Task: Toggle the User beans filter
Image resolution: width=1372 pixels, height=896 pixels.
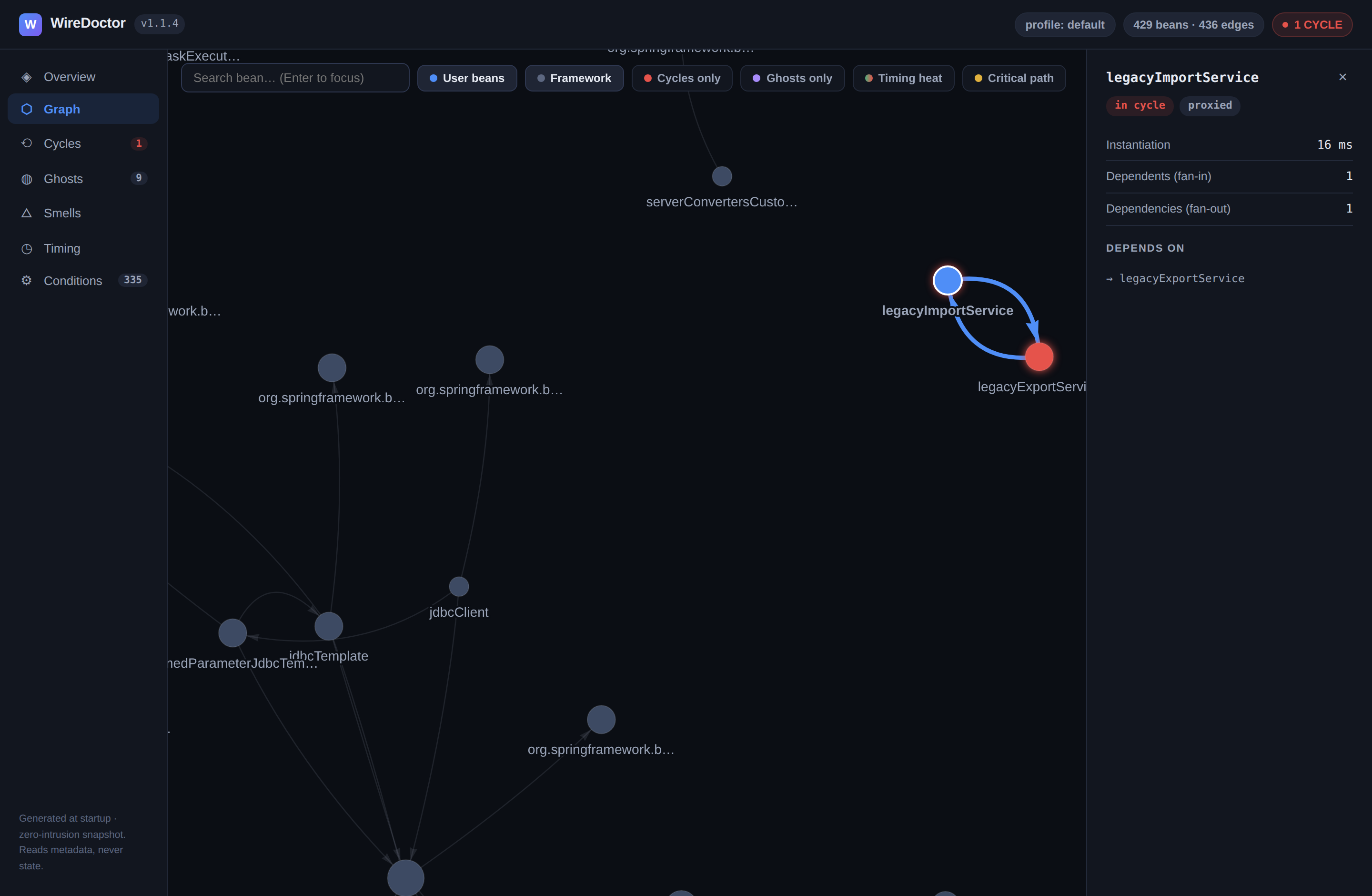Action: pos(467,78)
